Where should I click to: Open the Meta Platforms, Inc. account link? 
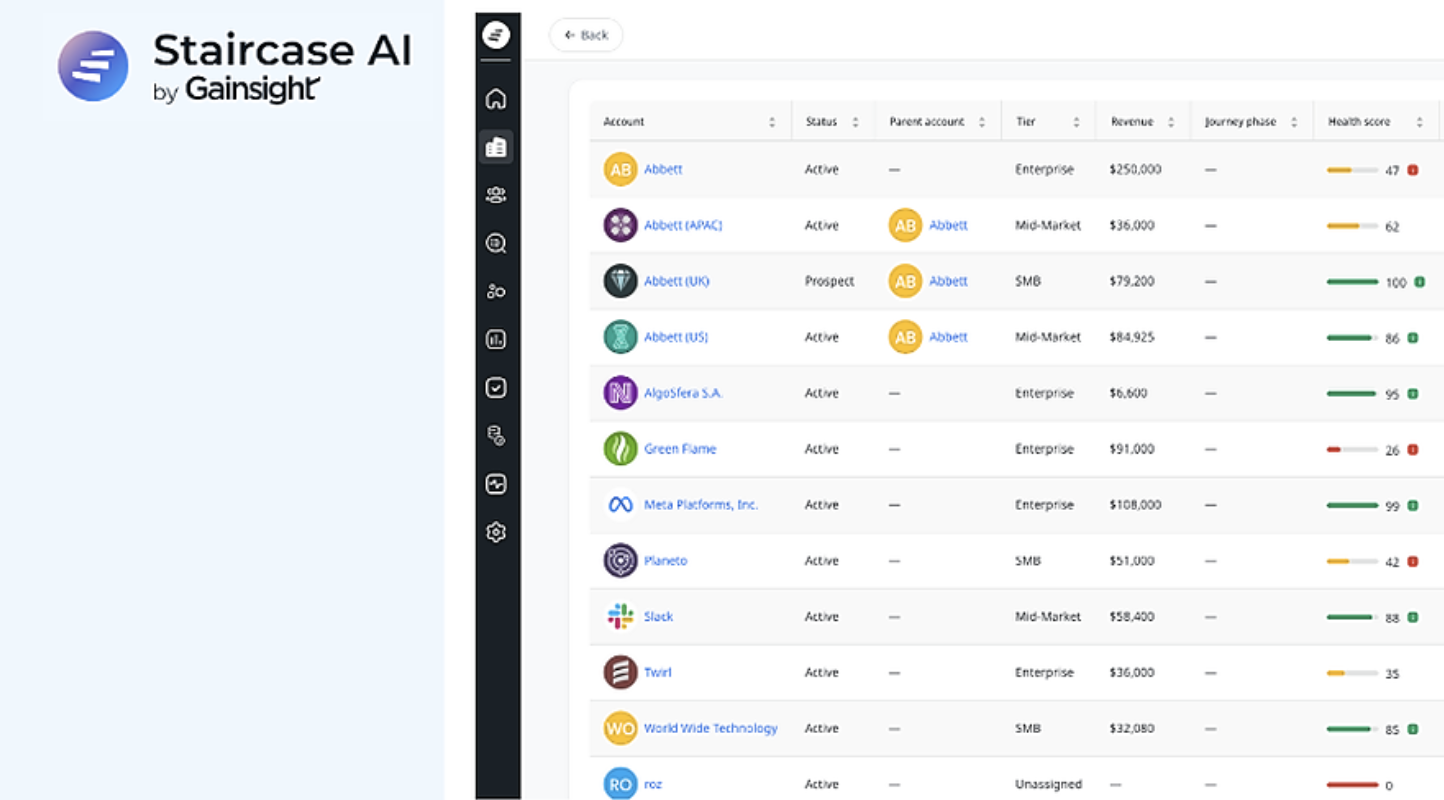pos(699,505)
